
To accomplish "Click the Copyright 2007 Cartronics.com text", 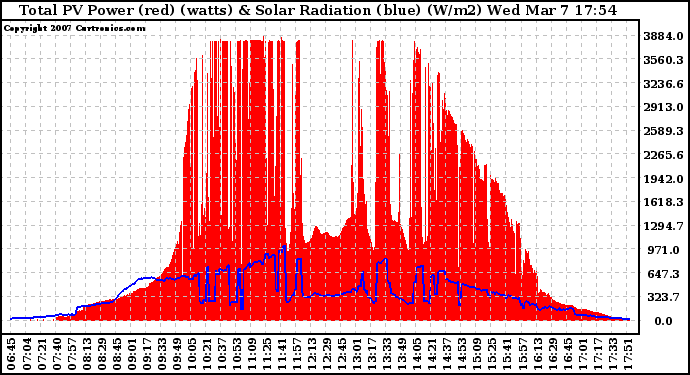I will tap(74, 28).
